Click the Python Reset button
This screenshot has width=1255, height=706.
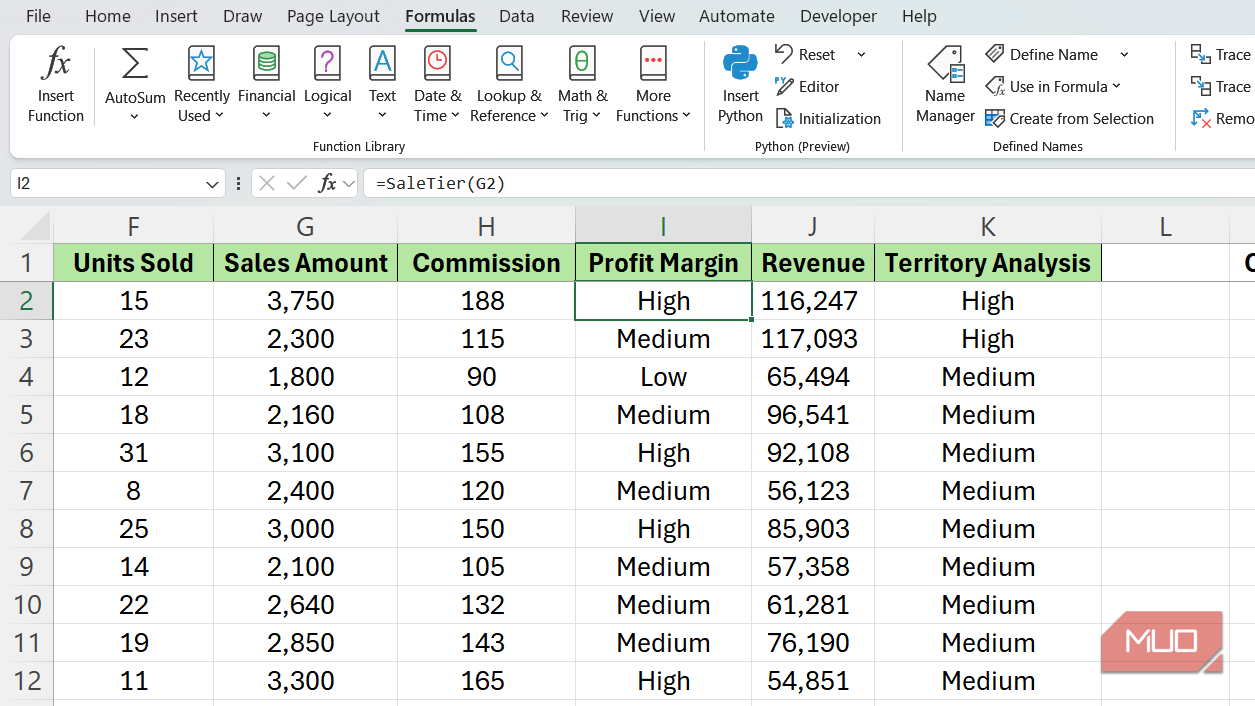807,55
